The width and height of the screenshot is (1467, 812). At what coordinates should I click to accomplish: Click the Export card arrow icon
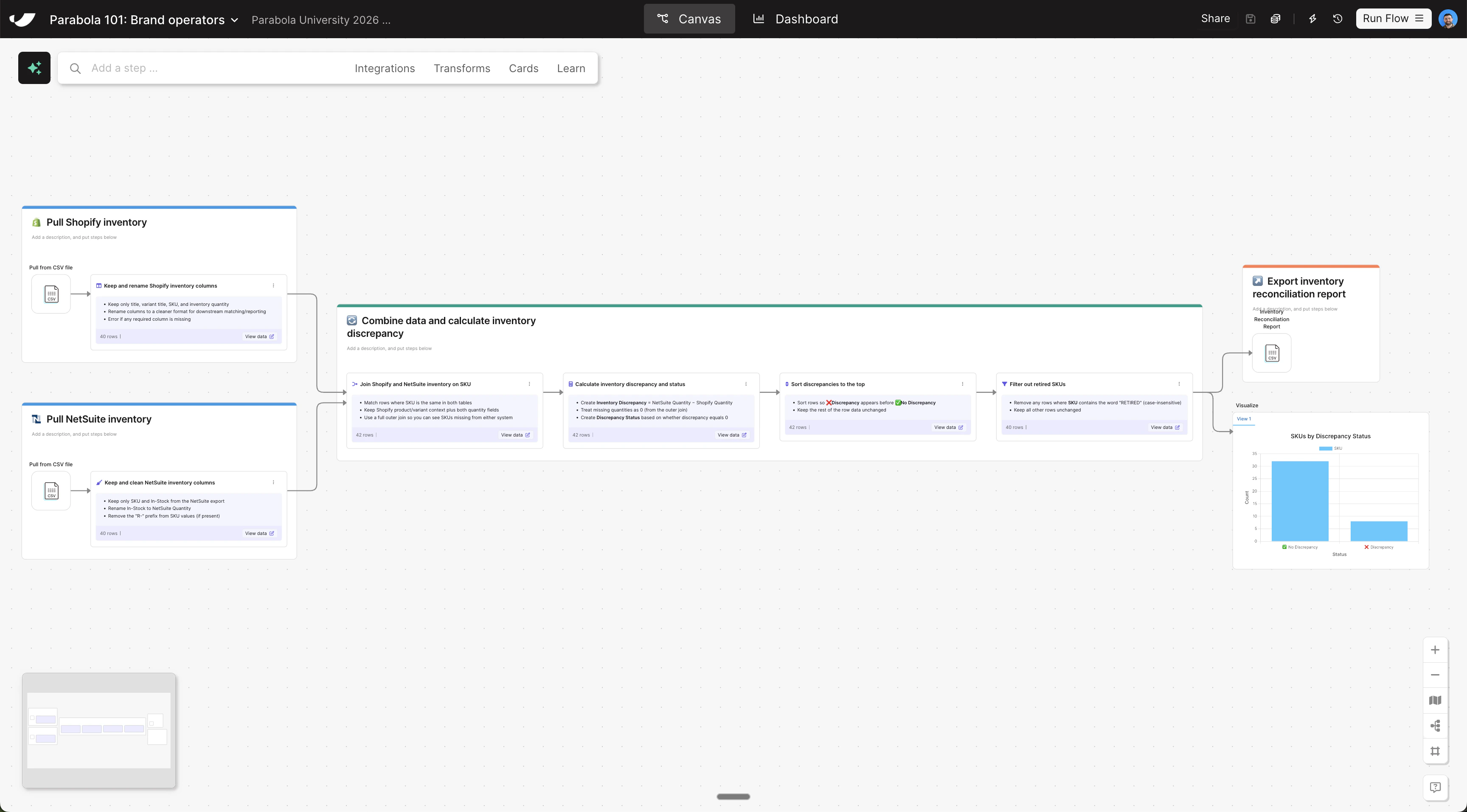(1258, 281)
